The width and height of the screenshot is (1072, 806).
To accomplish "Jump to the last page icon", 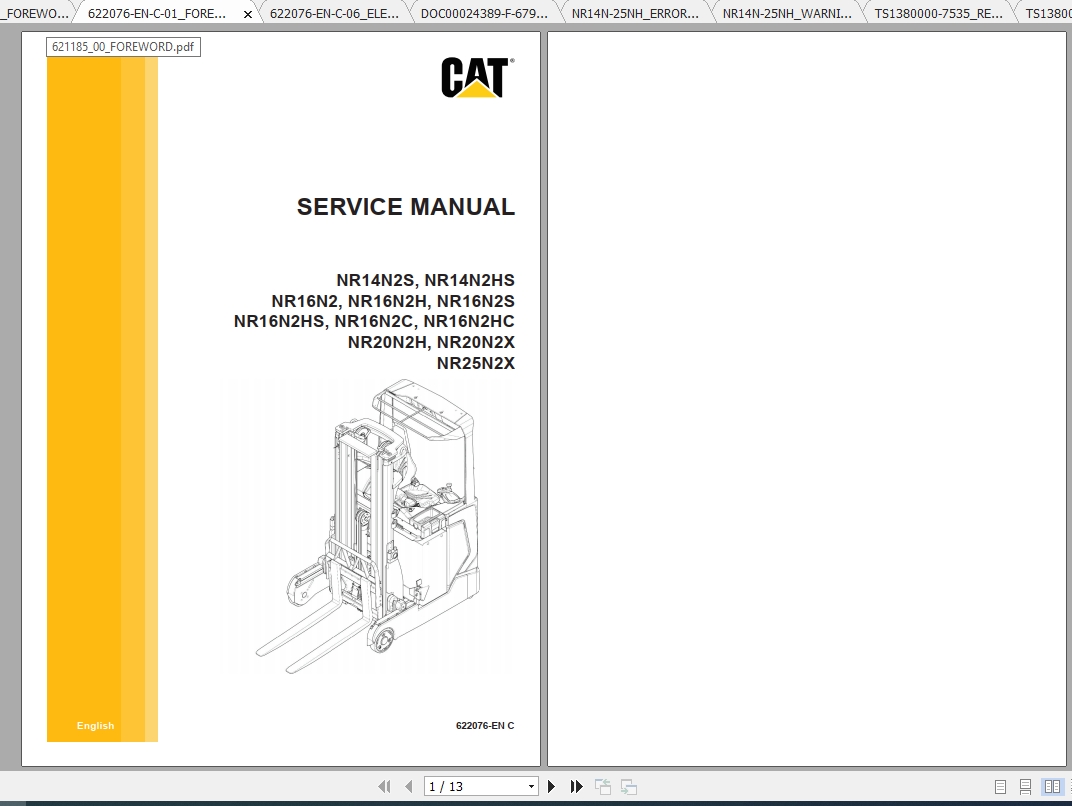I will 577,786.
